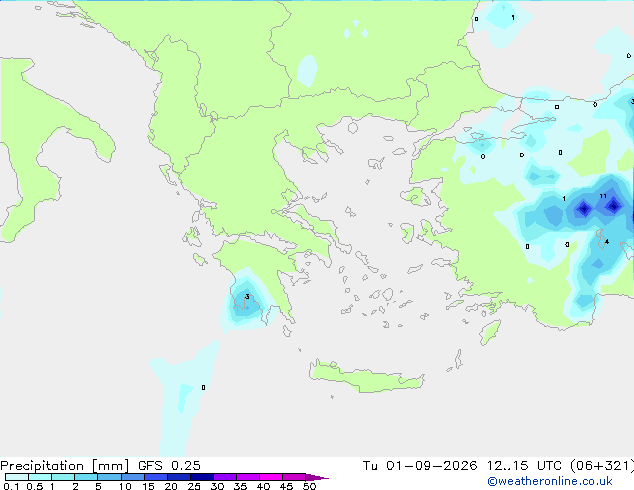Click the 'Precipitation [mm]' title text

[x=64, y=466]
